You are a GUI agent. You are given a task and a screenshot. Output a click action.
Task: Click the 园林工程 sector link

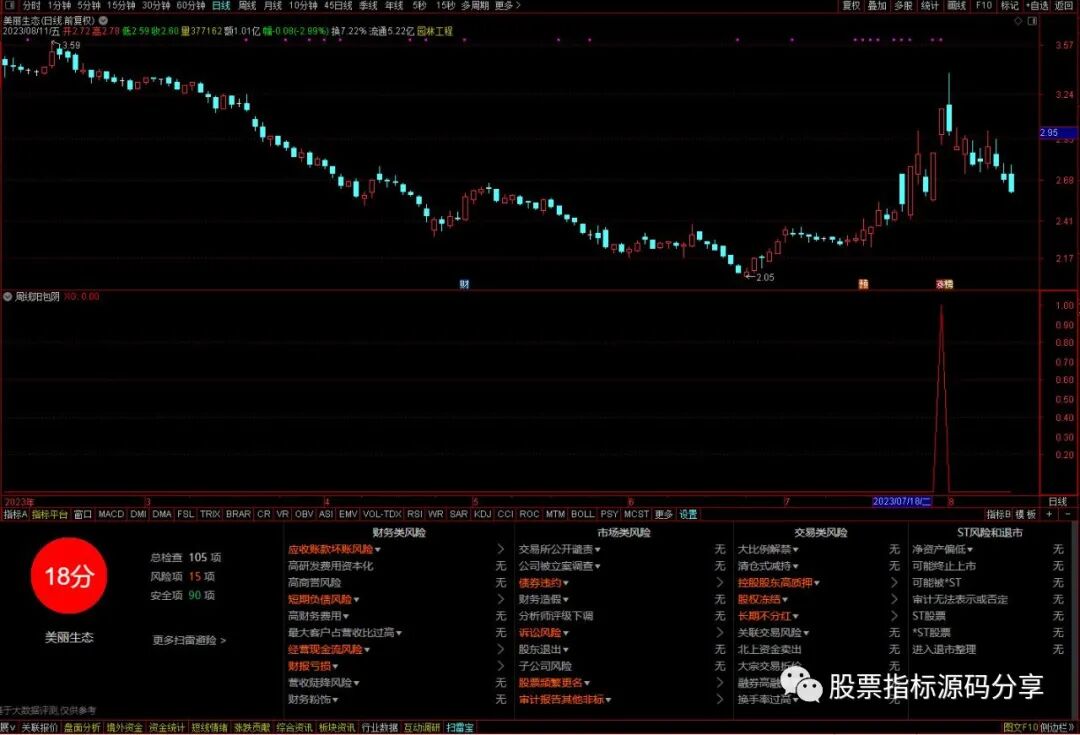435,31
